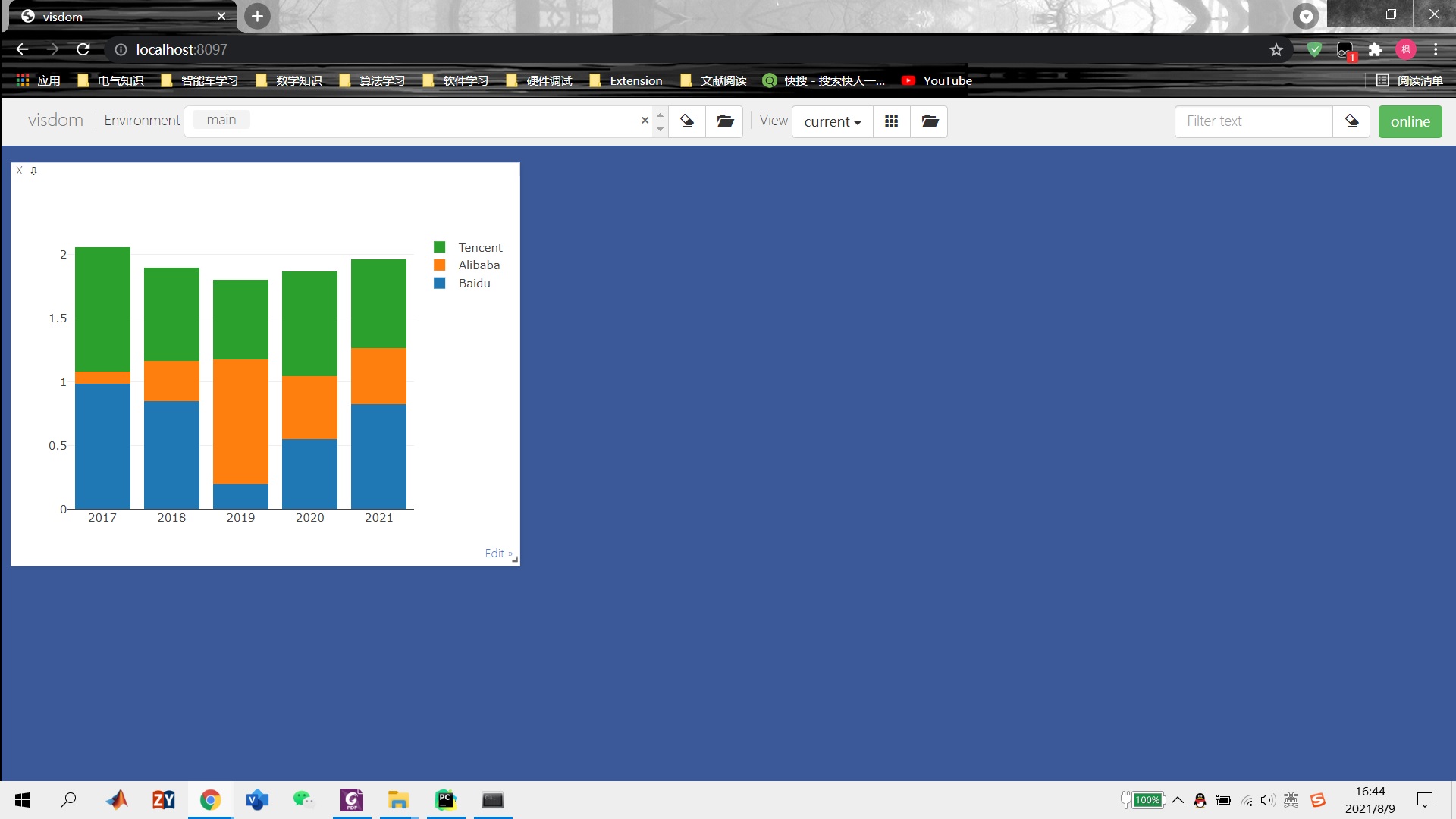The image size is (1456, 819).
Task: Open Chrome extensions puzzle icon
Action: point(1375,50)
